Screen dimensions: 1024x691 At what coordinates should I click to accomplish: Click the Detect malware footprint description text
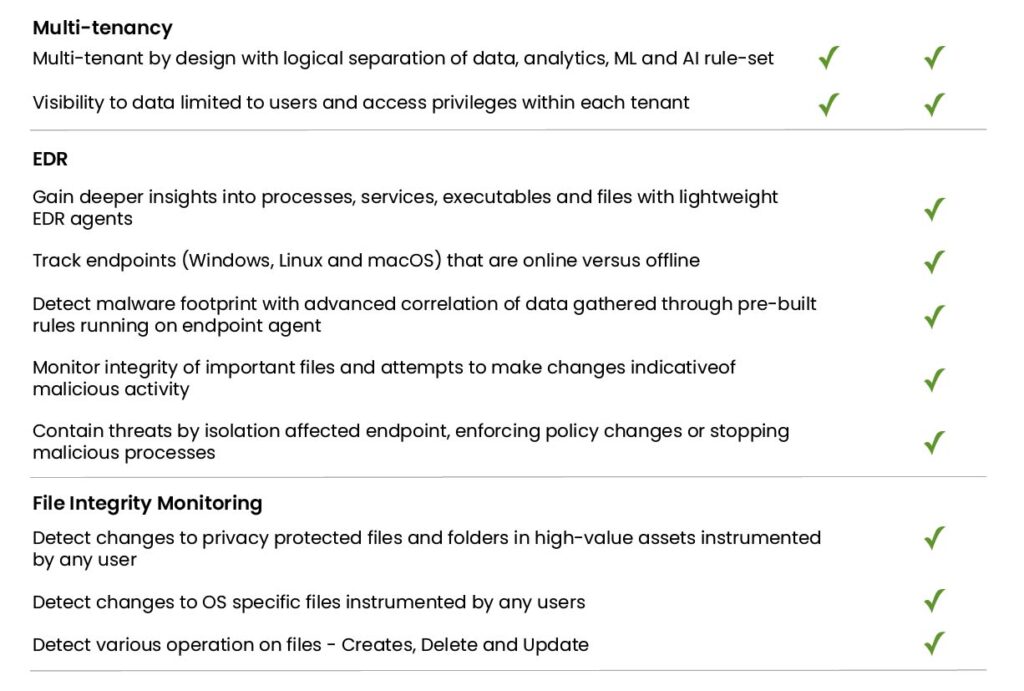pyautogui.click(x=424, y=315)
